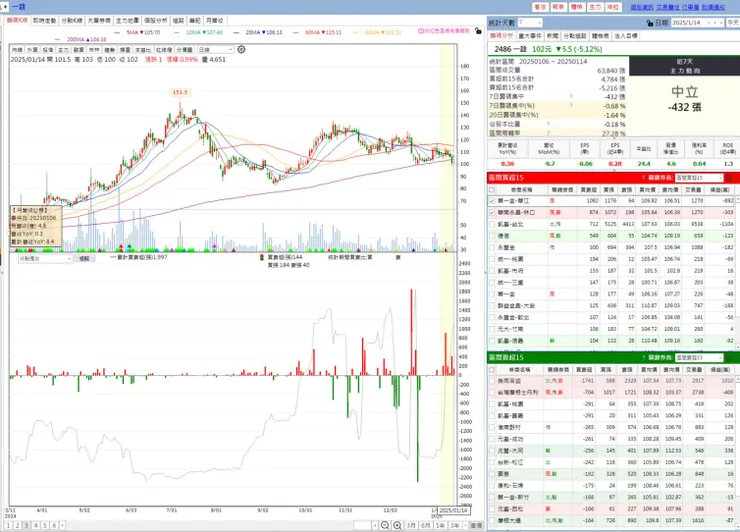
Task: Toggle the lock icon above the price chart
Action: tap(478, 31)
